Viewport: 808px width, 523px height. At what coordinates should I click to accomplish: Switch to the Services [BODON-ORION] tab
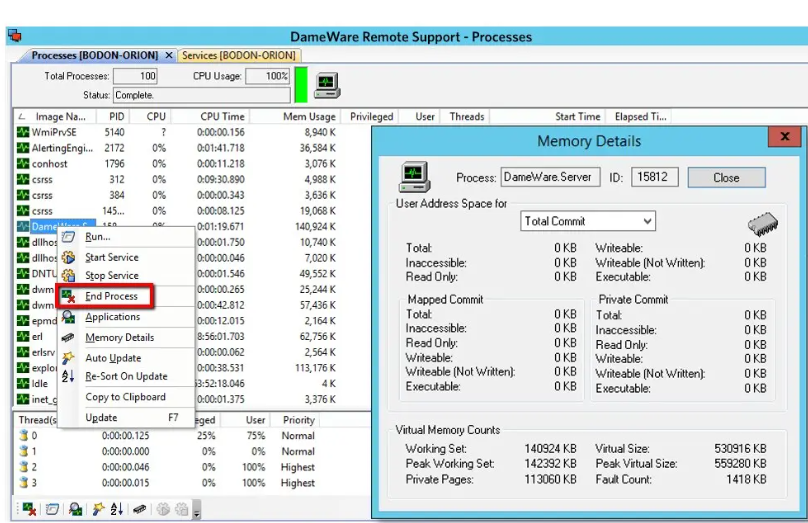click(239, 55)
